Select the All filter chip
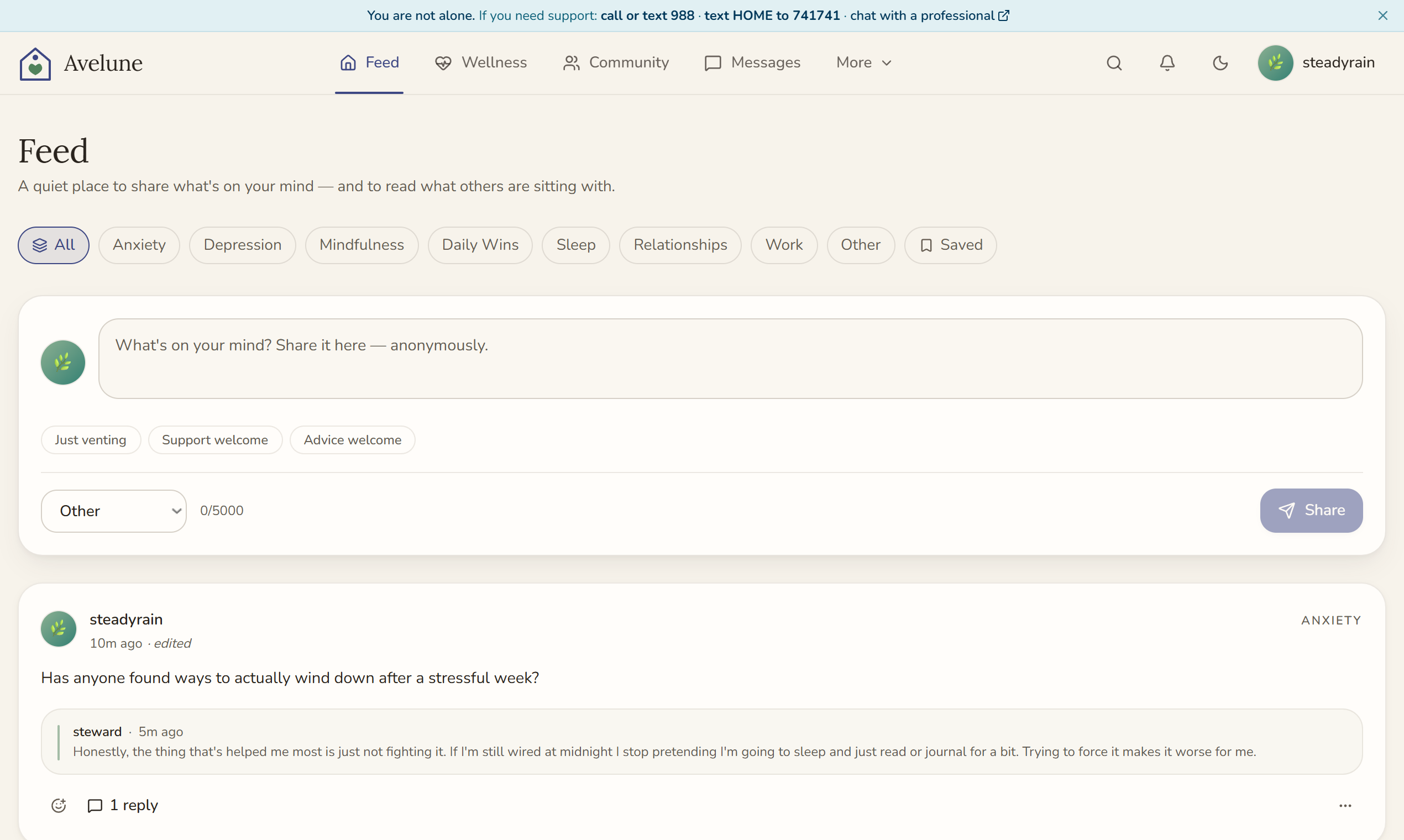The image size is (1404, 840). coord(53,245)
